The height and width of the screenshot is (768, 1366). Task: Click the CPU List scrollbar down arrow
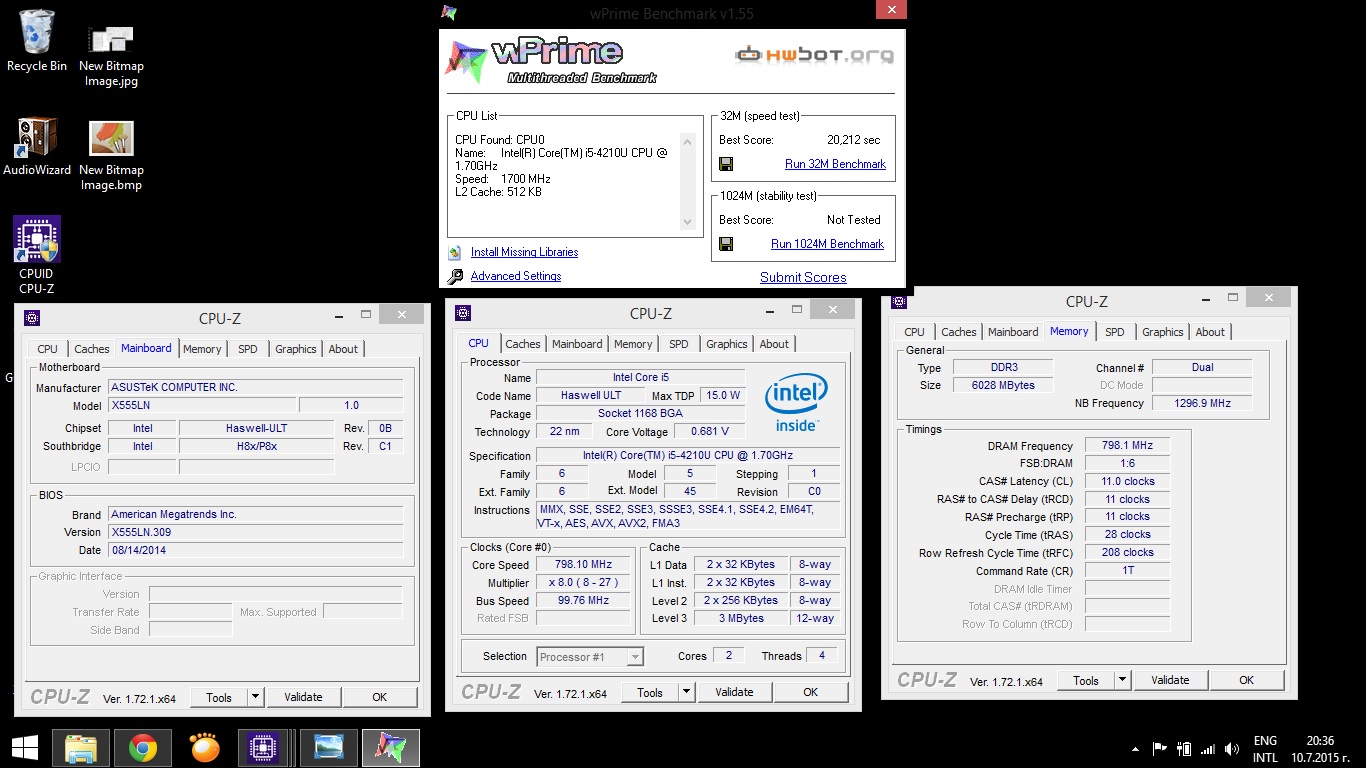[x=687, y=221]
